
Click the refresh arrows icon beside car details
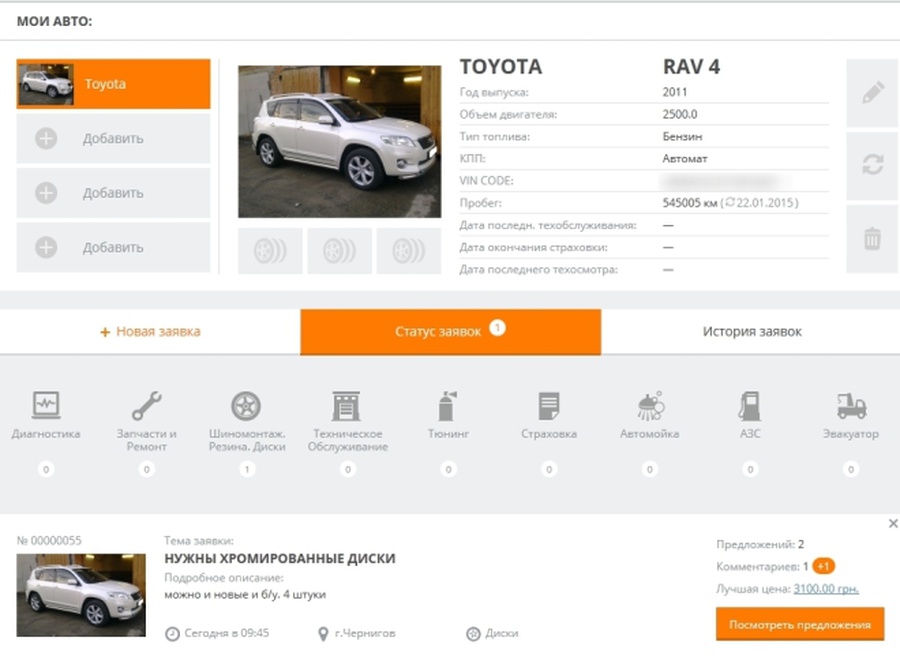tap(872, 165)
